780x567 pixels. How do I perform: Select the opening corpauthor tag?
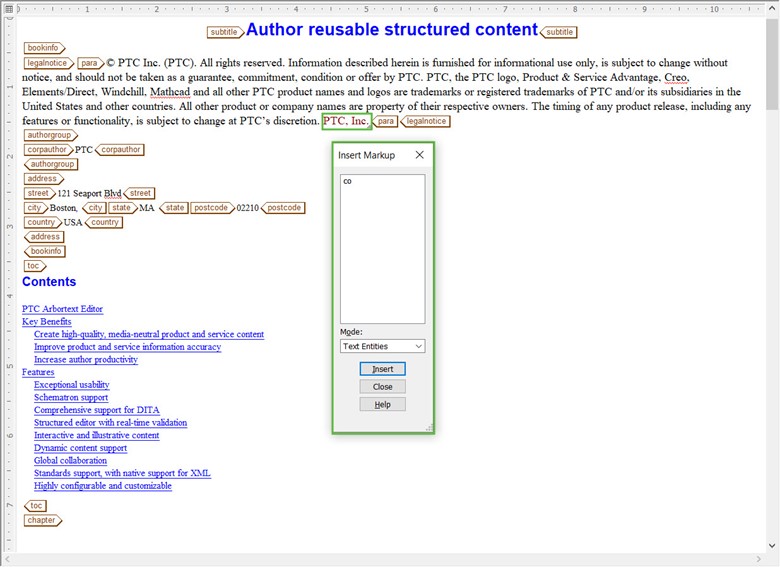(48, 150)
